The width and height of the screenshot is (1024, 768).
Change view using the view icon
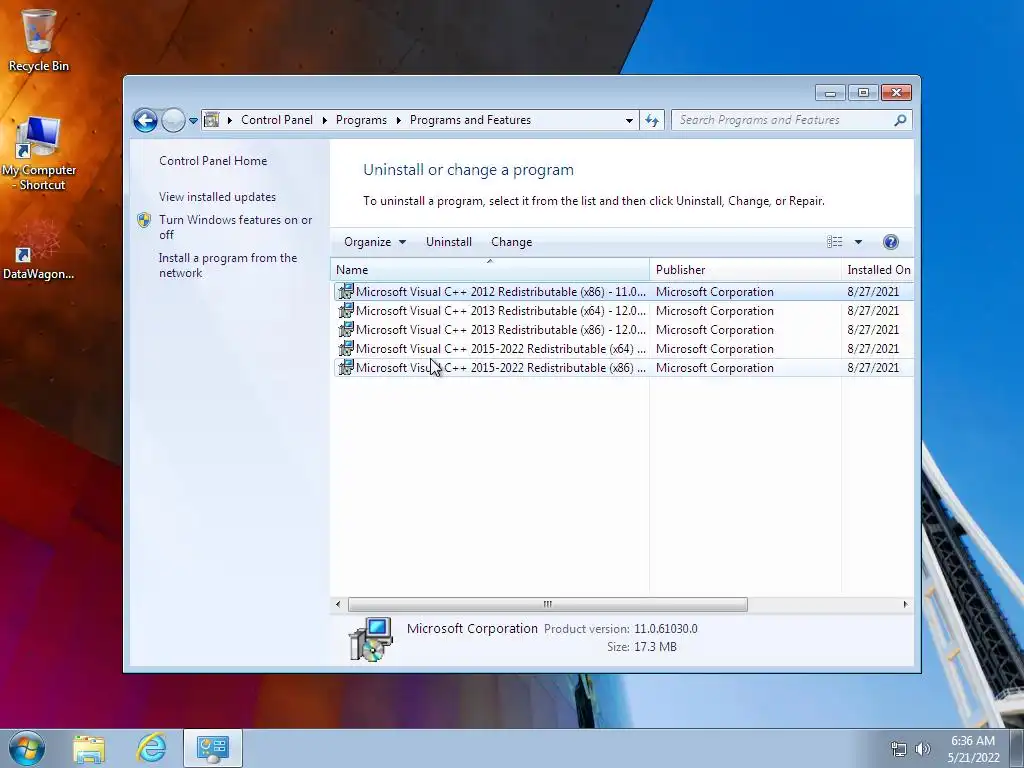point(835,242)
